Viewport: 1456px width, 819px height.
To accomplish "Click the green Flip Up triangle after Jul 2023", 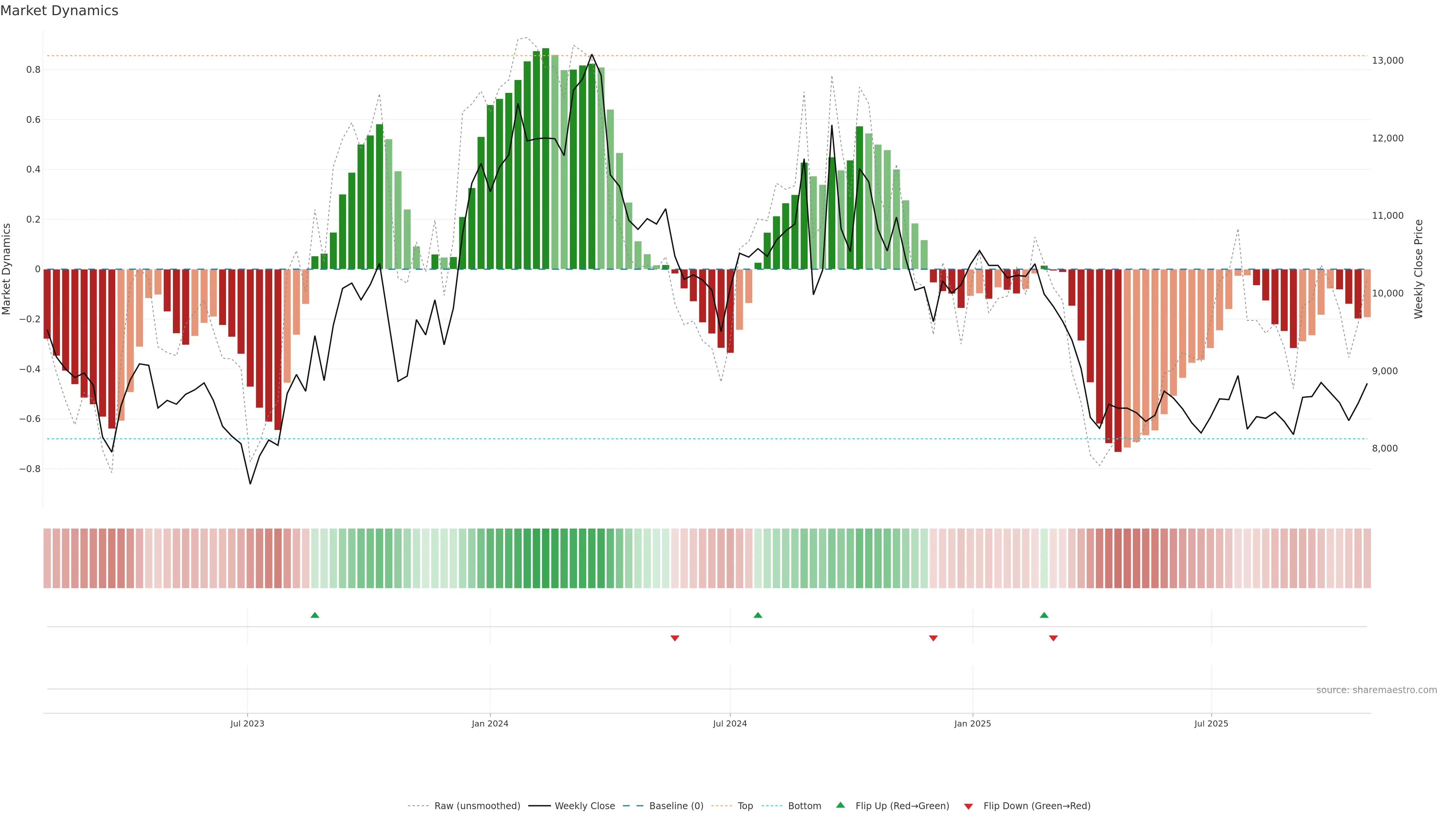I will click(315, 615).
